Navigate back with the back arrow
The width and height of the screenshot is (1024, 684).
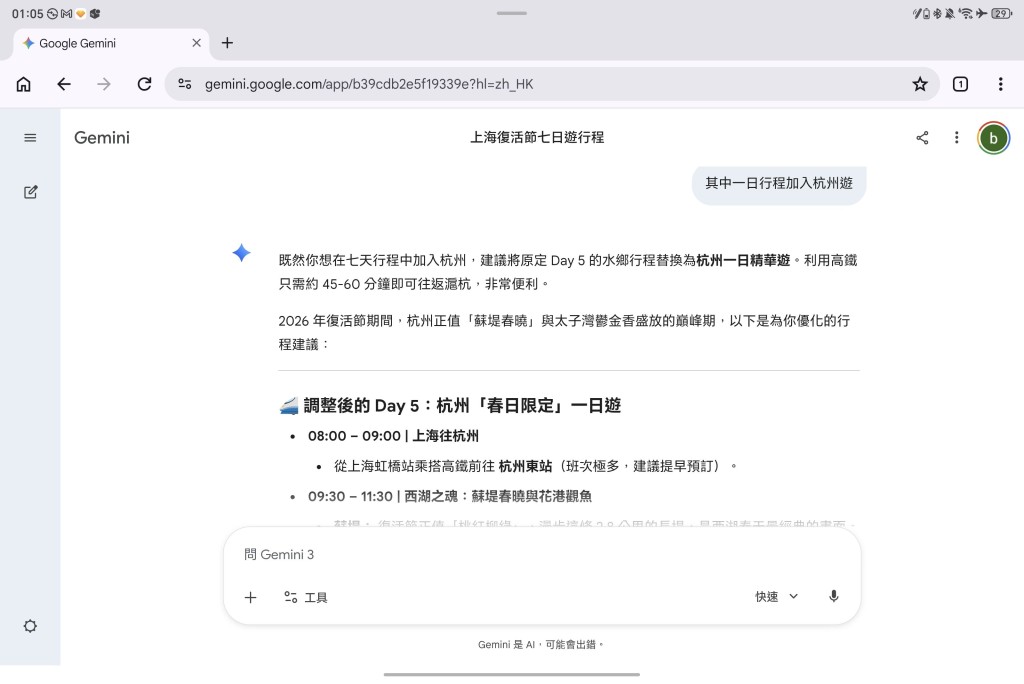(64, 84)
